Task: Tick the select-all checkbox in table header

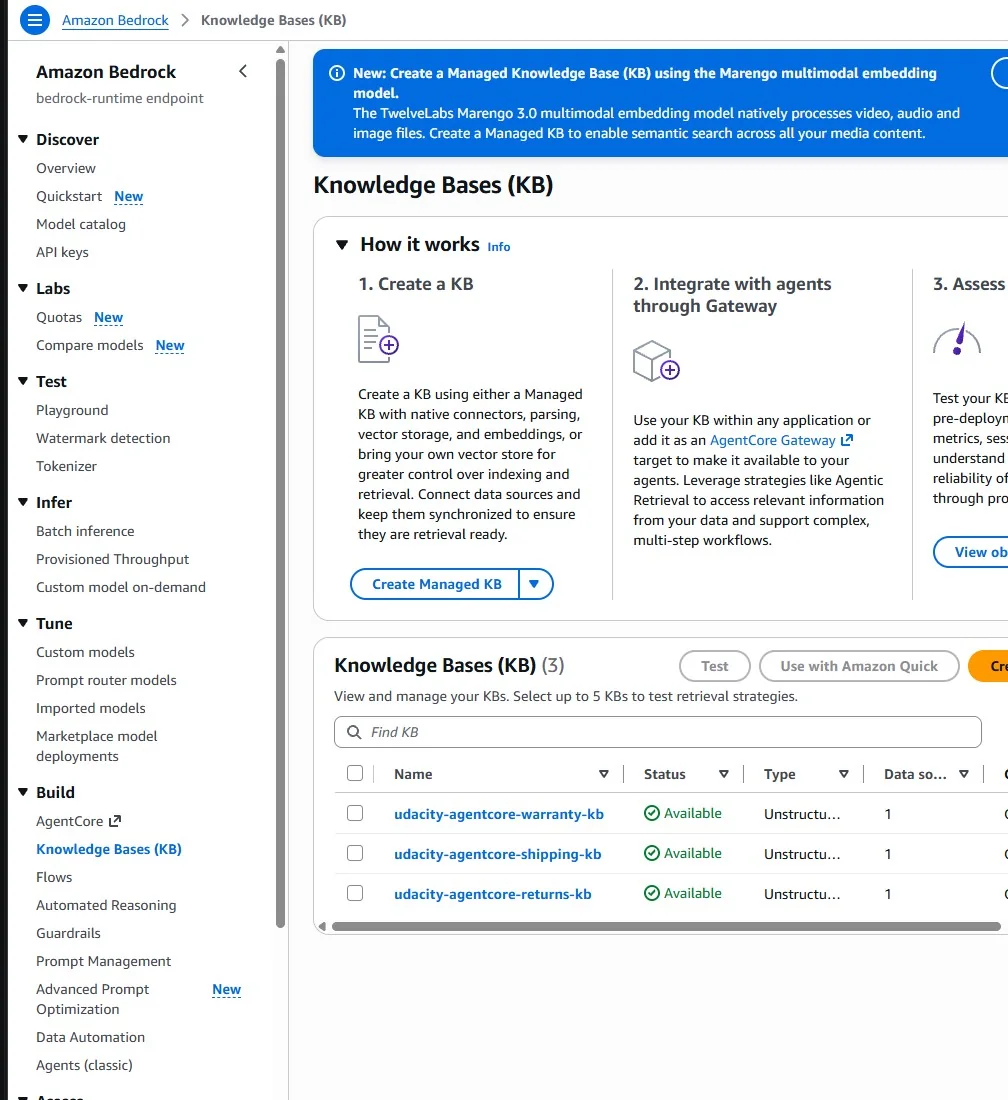Action: pyautogui.click(x=355, y=773)
